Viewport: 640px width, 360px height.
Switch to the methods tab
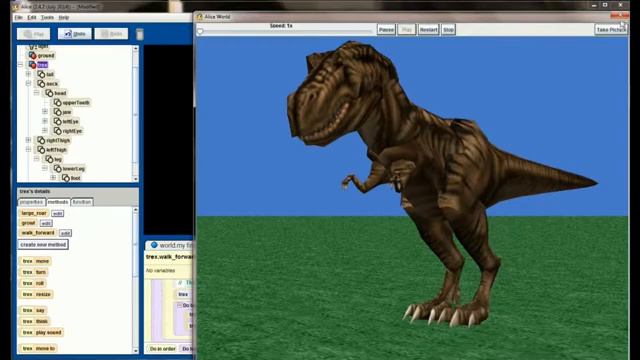pos(58,202)
